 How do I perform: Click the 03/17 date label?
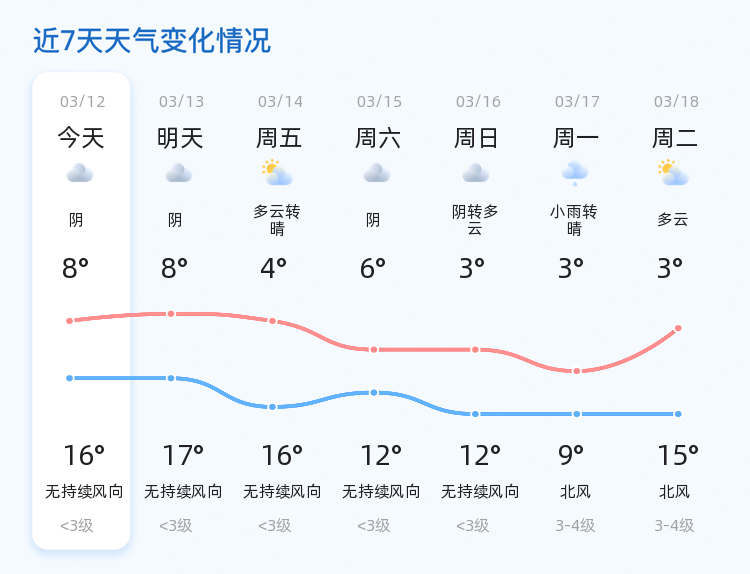point(577,102)
